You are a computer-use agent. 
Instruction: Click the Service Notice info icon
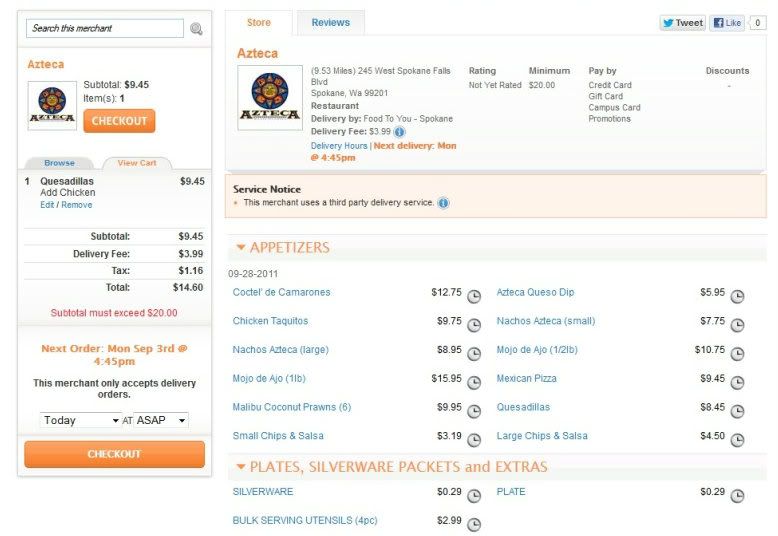[444, 203]
